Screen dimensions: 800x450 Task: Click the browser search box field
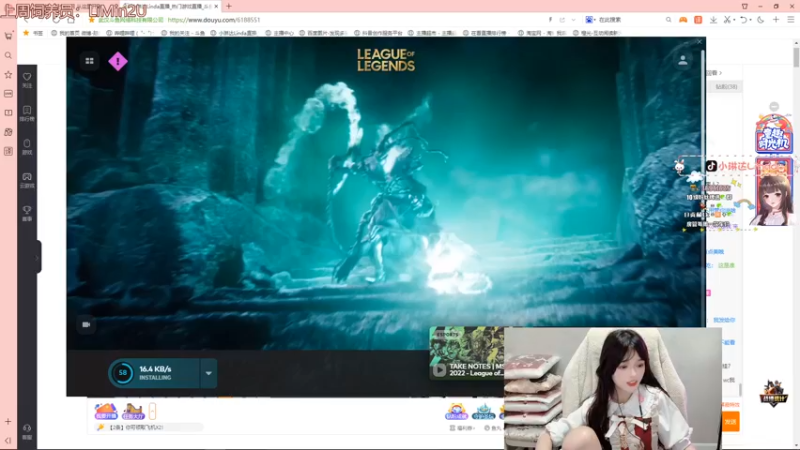point(630,20)
